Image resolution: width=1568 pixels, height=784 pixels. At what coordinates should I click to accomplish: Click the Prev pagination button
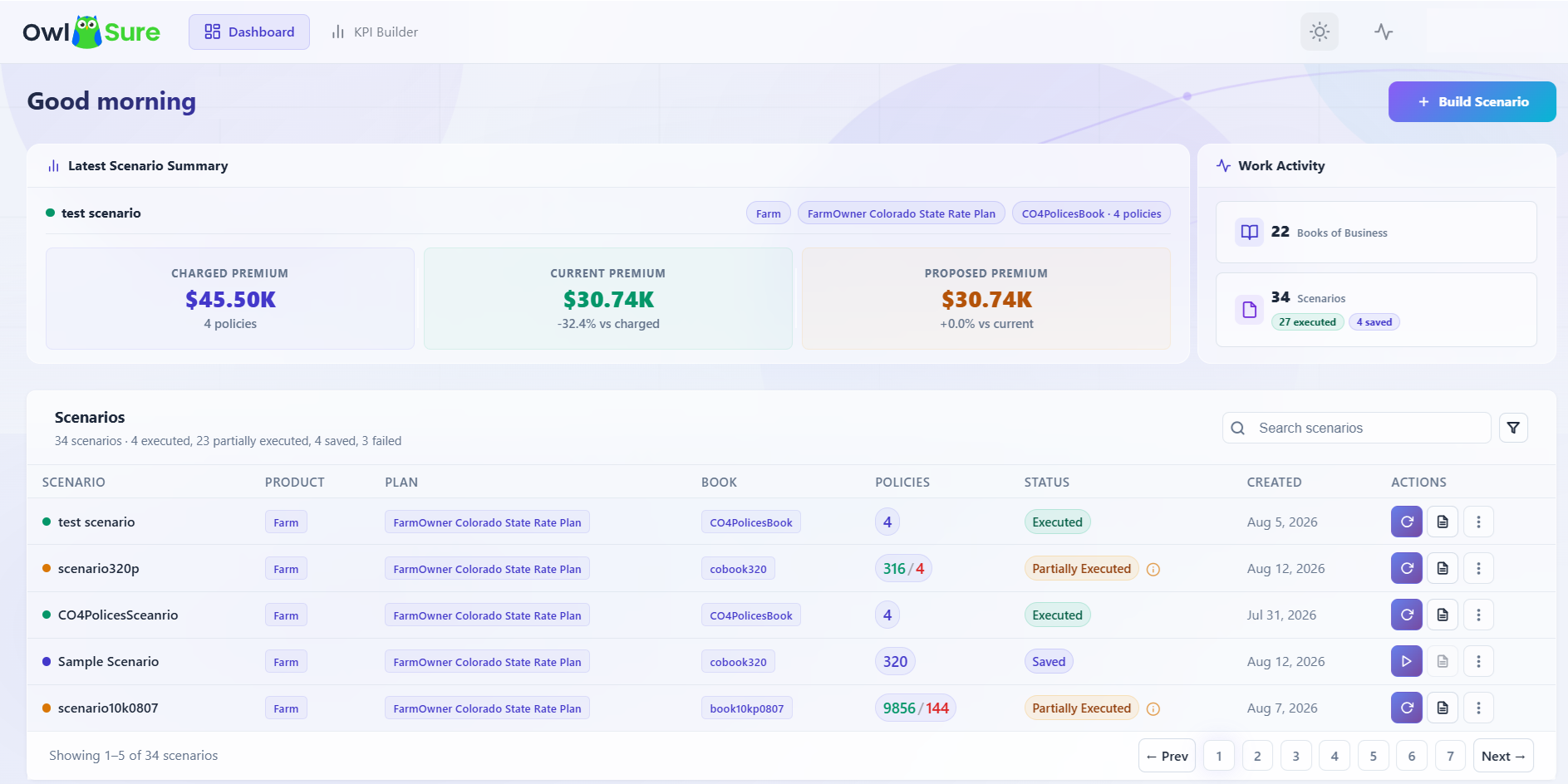click(1167, 756)
